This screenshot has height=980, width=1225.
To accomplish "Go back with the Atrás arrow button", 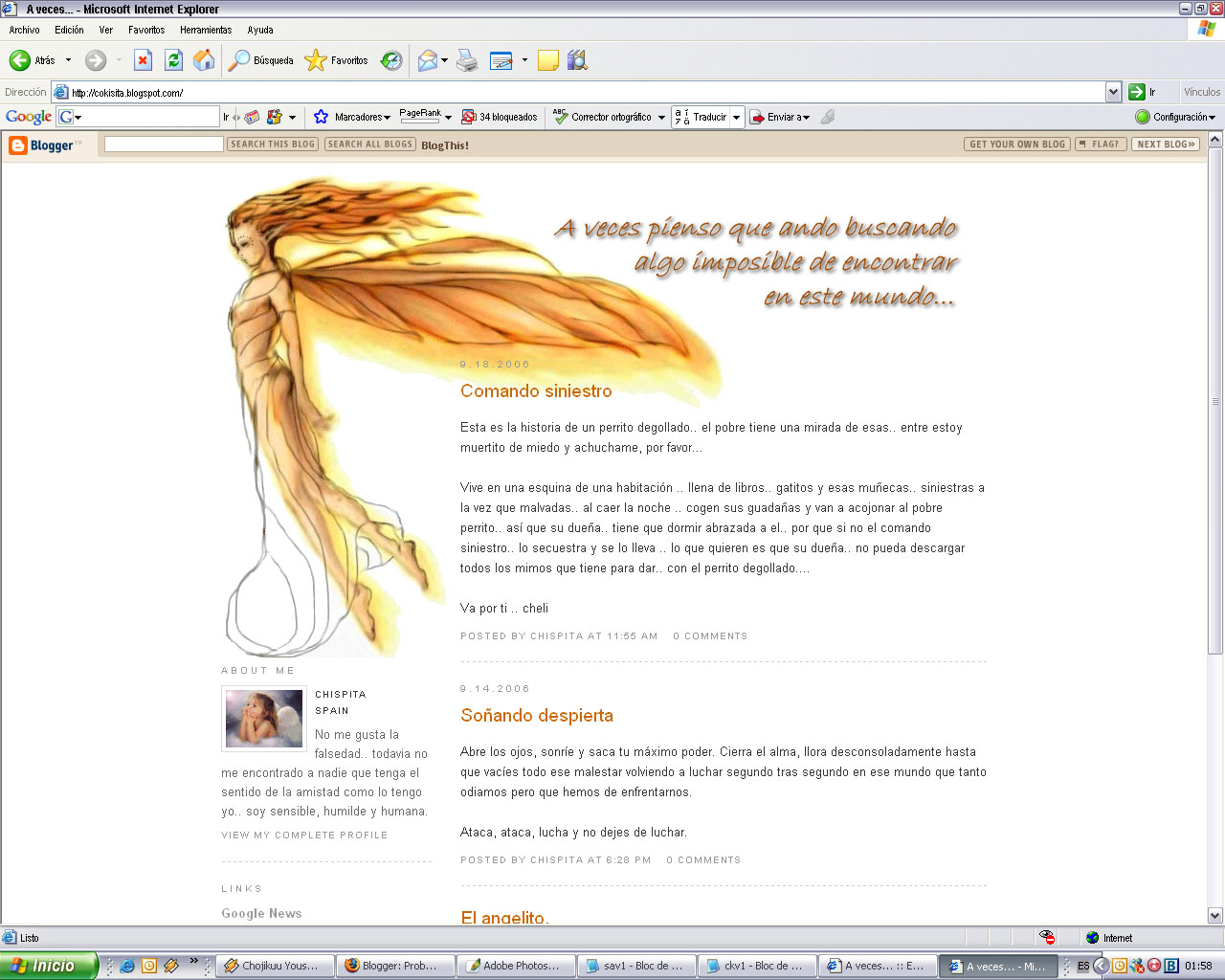I will [x=33, y=60].
